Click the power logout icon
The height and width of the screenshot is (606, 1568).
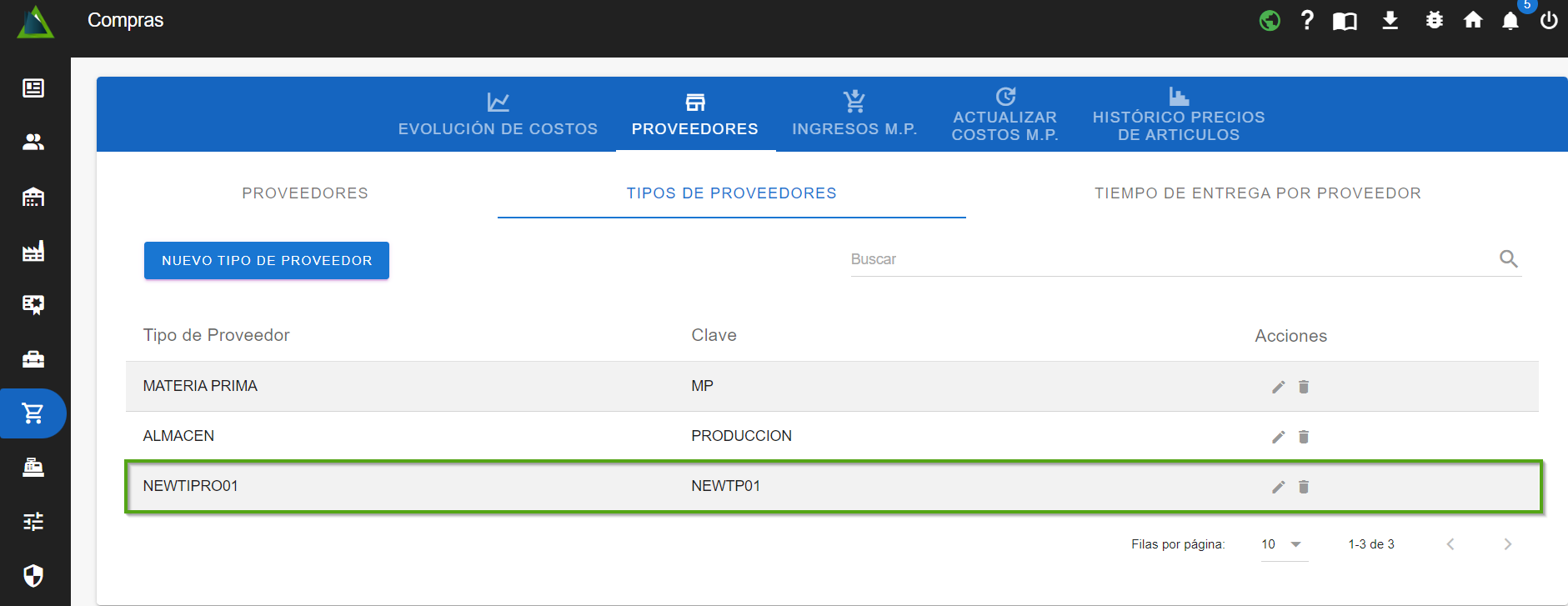1548,21
